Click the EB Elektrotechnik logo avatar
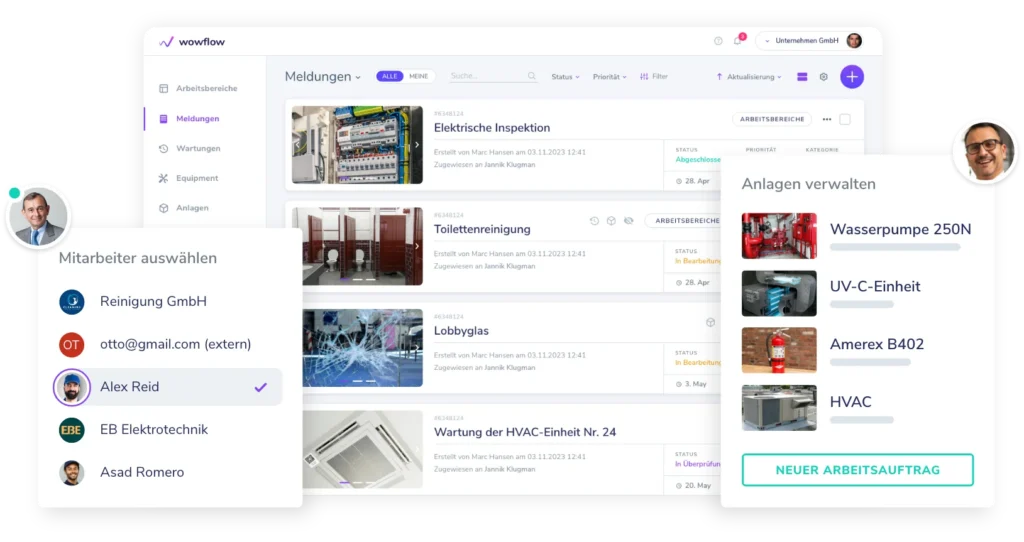Image resolution: width=1024 pixels, height=542 pixels. (x=72, y=430)
